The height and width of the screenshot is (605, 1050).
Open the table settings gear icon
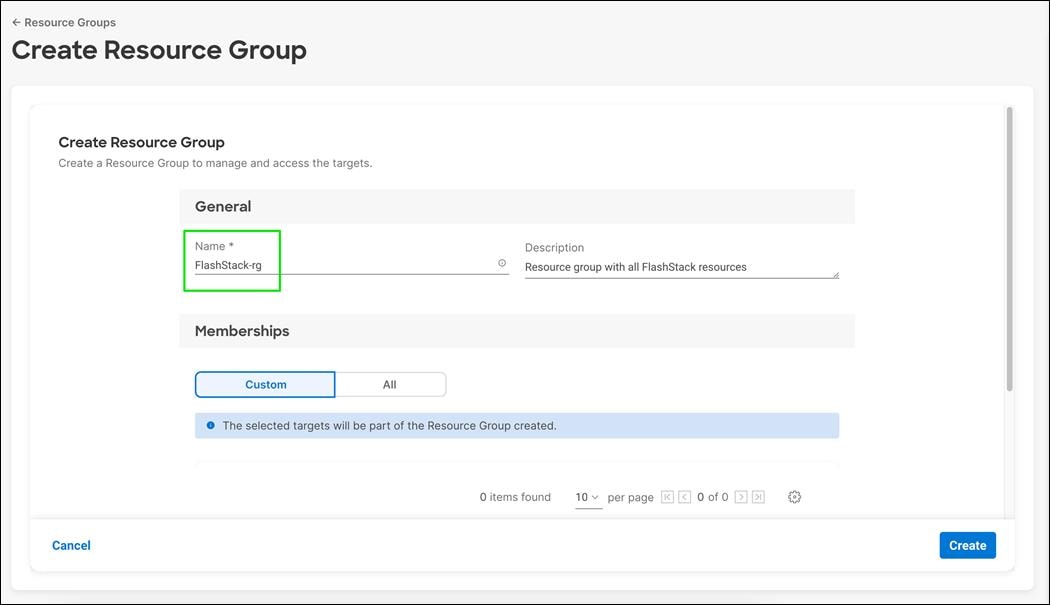[x=794, y=496]
